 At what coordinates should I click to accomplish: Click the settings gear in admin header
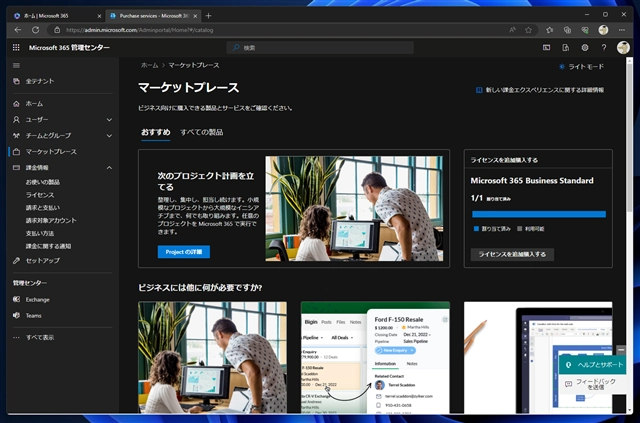pyautogui.click(x=585, y=47)
